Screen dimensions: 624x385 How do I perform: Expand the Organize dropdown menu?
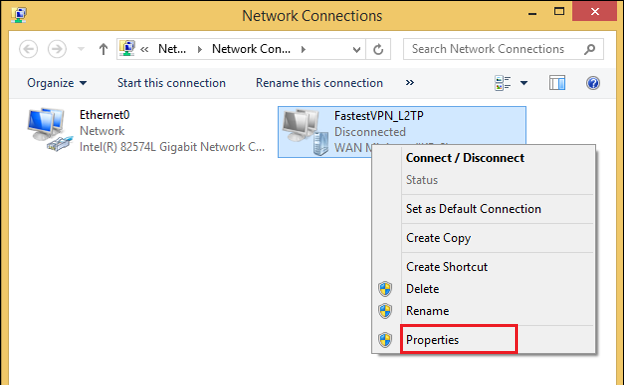pos(57,83)
